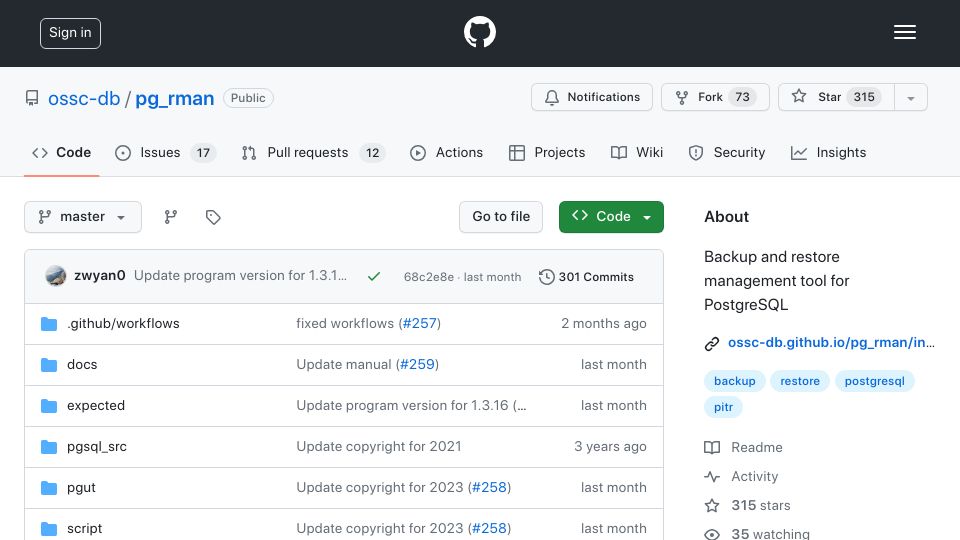This screenshot has height=540, width=960.
Task: Click the folder icon beside docs
Action: coord(49,365)
